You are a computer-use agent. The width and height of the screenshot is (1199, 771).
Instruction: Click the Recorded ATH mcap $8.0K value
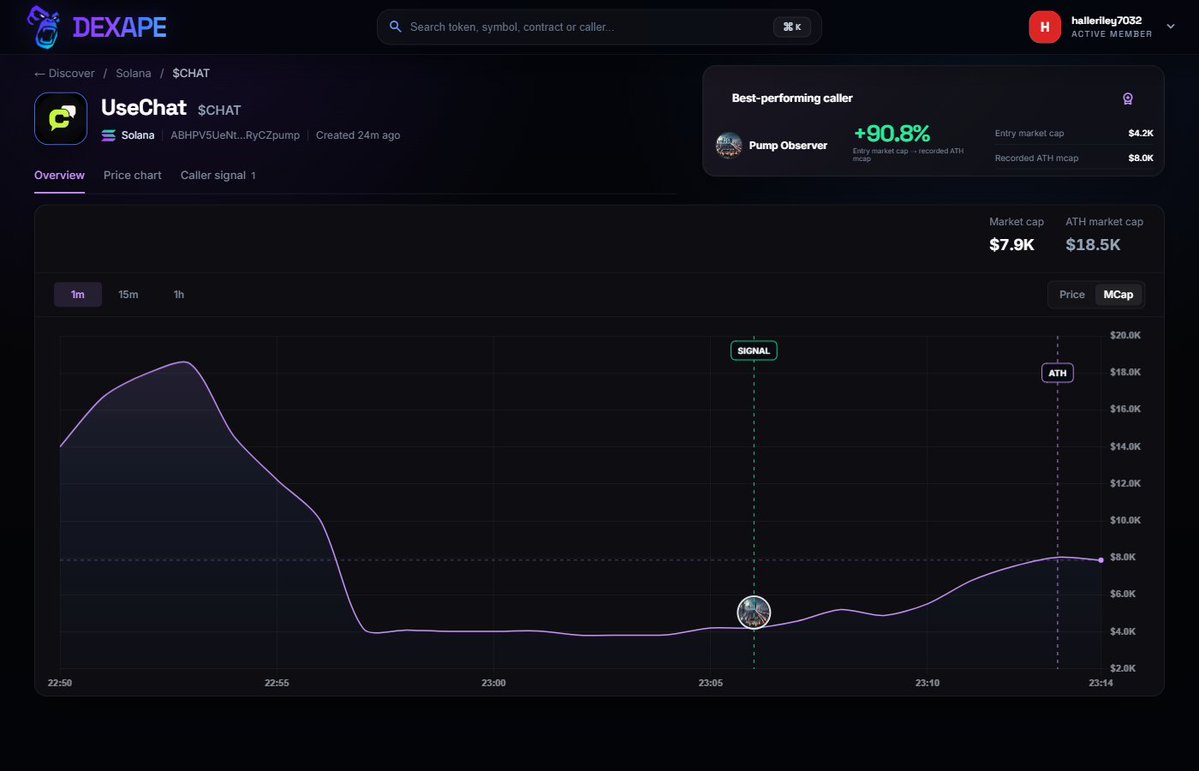point(1140,158)
